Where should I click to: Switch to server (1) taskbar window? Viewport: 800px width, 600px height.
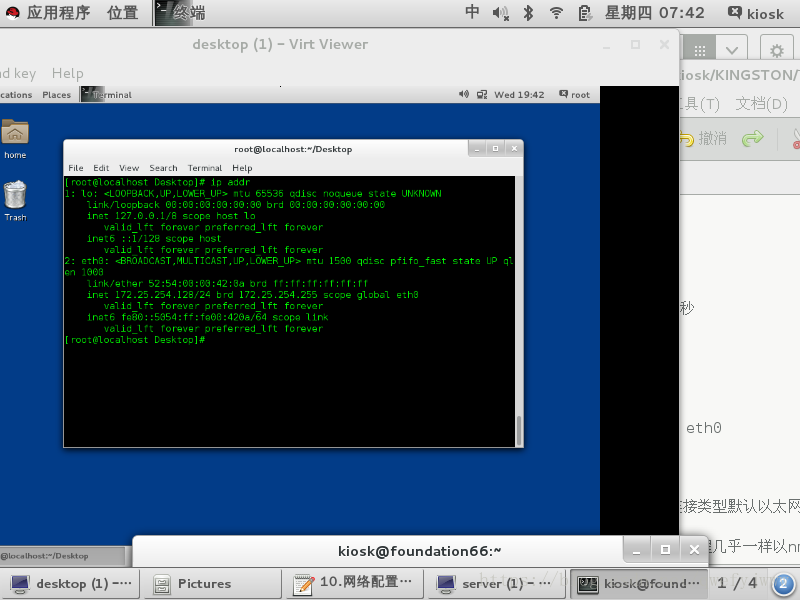[x=496, y=584]
